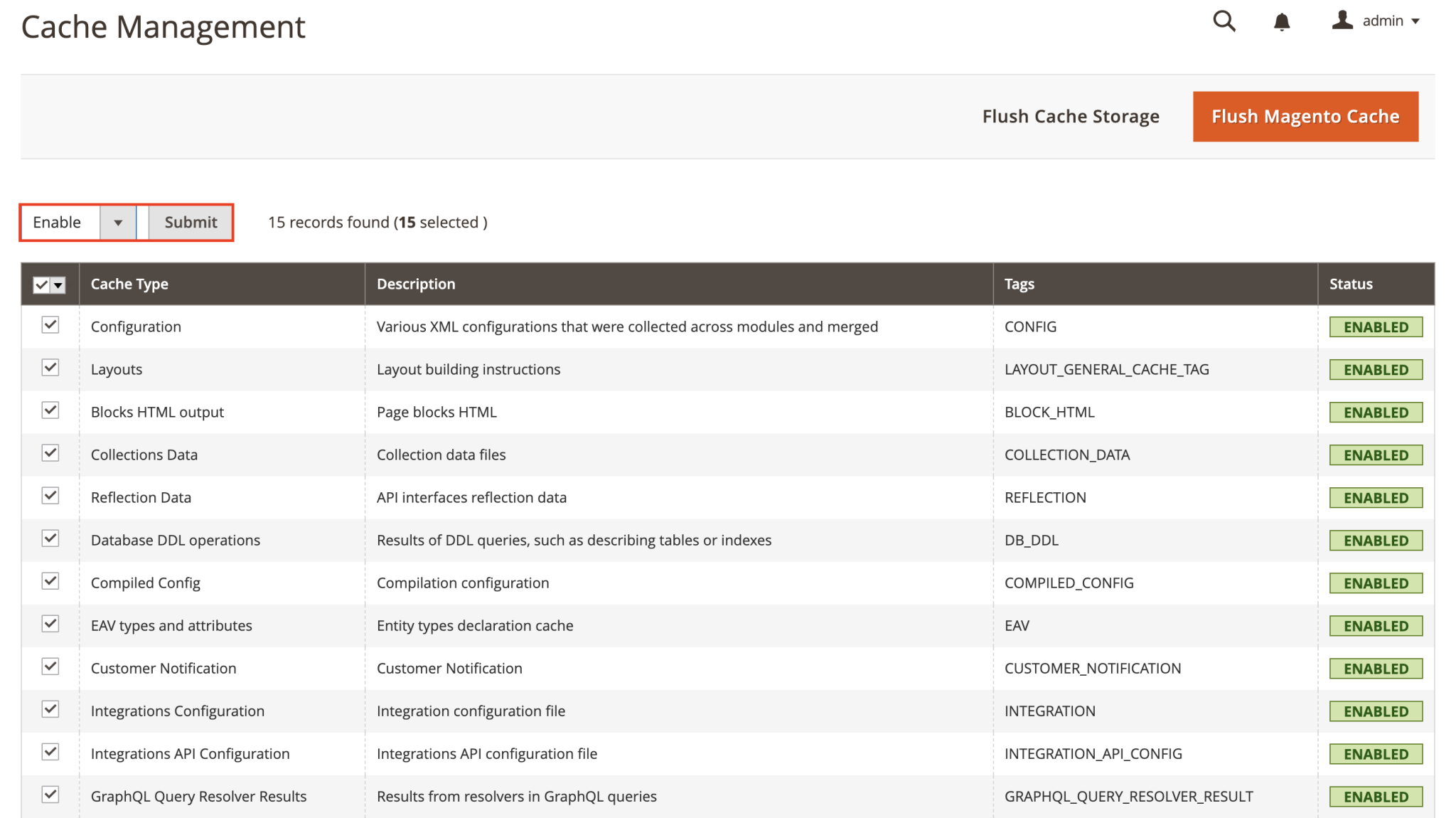Uncheck the GraphQL Query Resolver Results checkbox
The image size is (1456, 818).
[49, 795]
